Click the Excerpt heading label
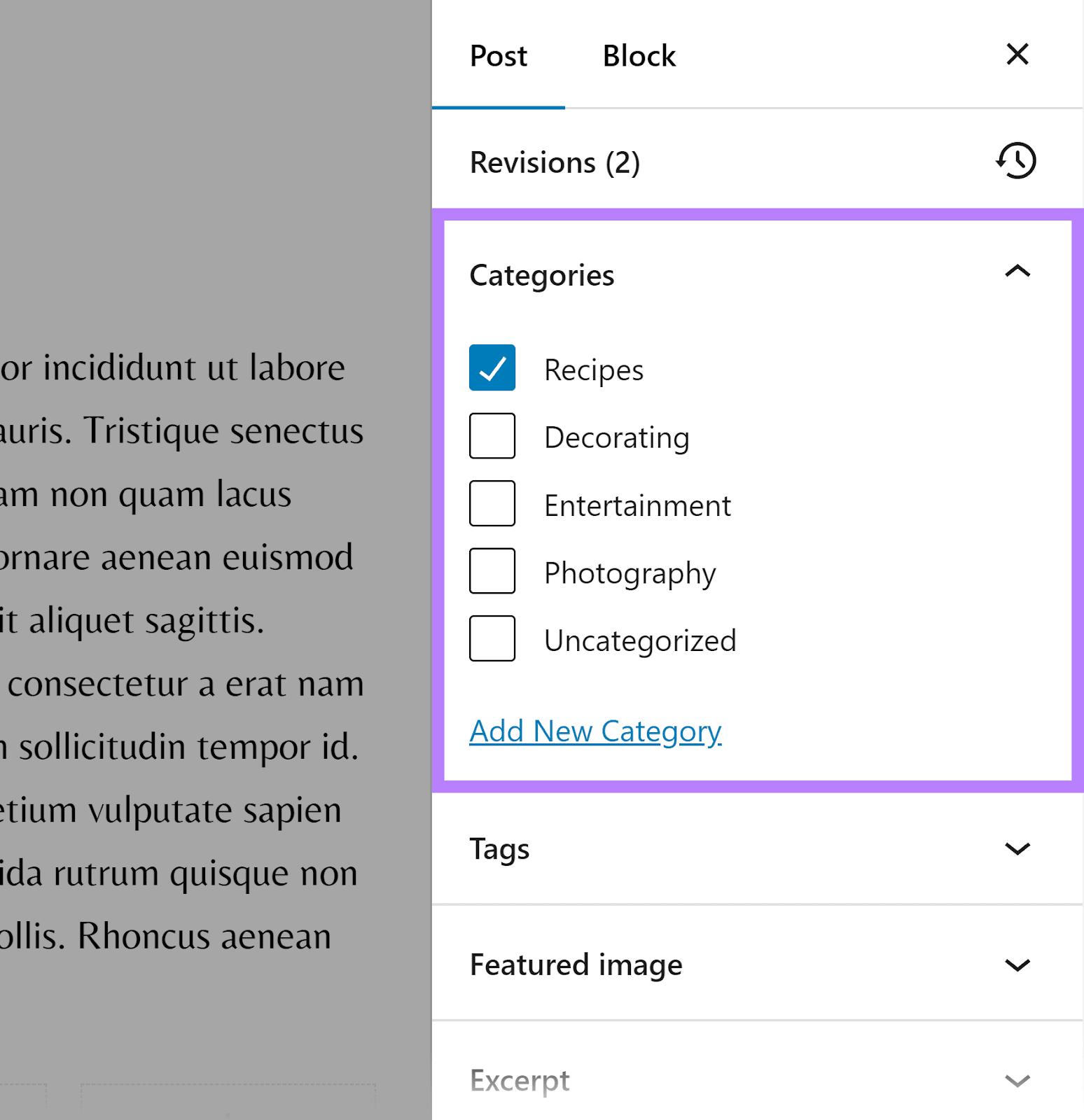 (519, 1079)
